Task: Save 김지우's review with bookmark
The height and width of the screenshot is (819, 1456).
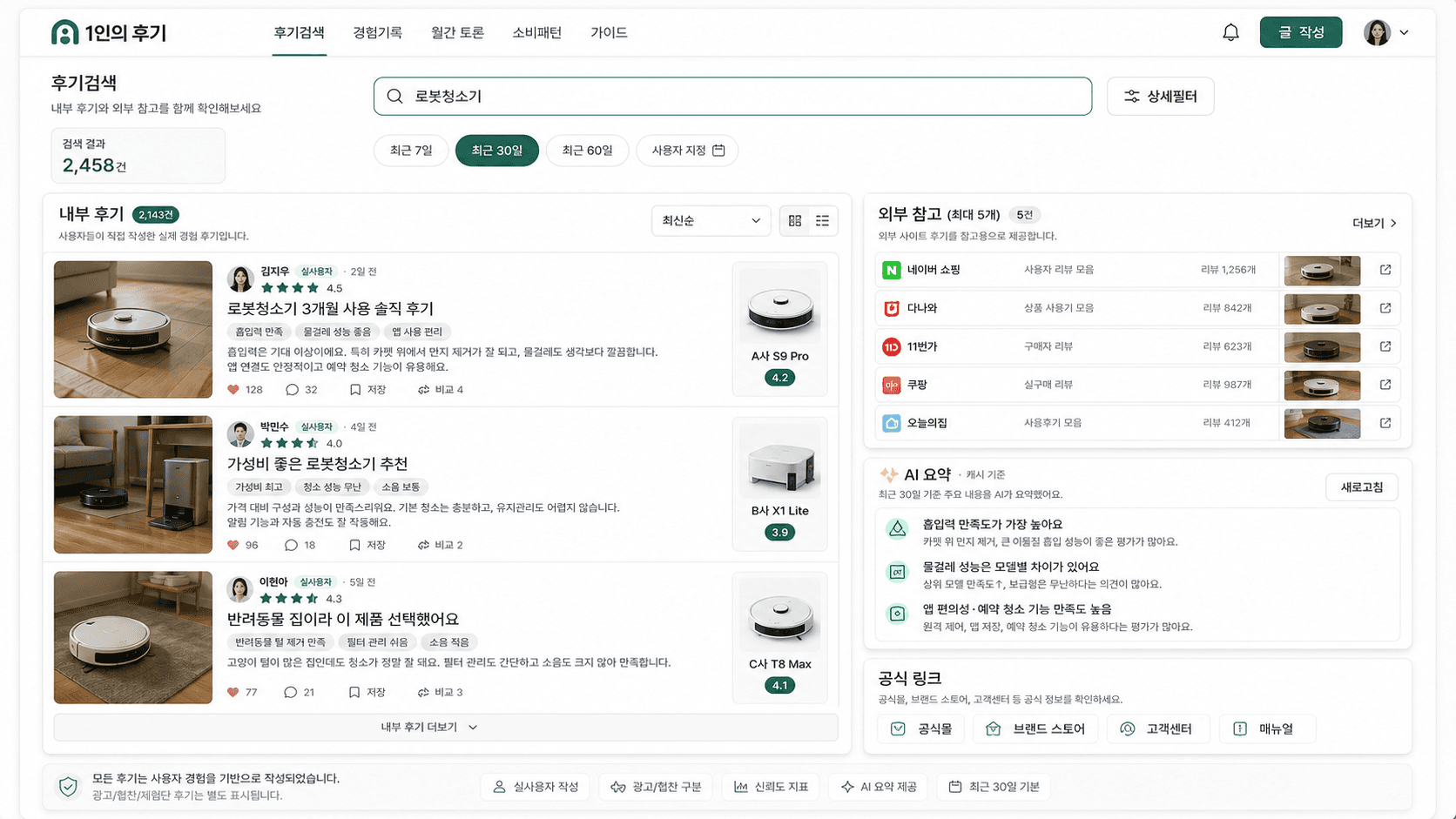Action: tap(367, 390)
